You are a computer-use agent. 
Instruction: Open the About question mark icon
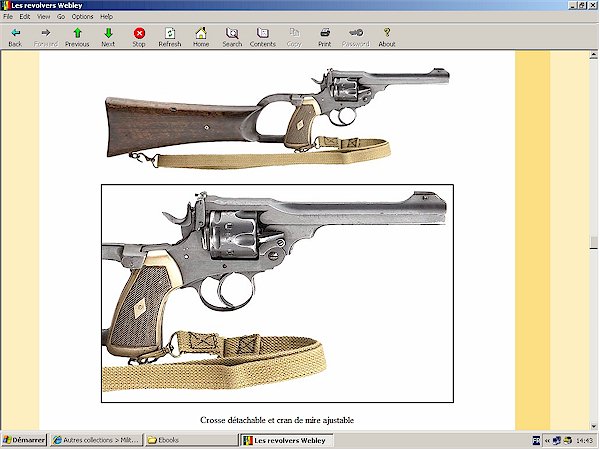click(387, 33)
